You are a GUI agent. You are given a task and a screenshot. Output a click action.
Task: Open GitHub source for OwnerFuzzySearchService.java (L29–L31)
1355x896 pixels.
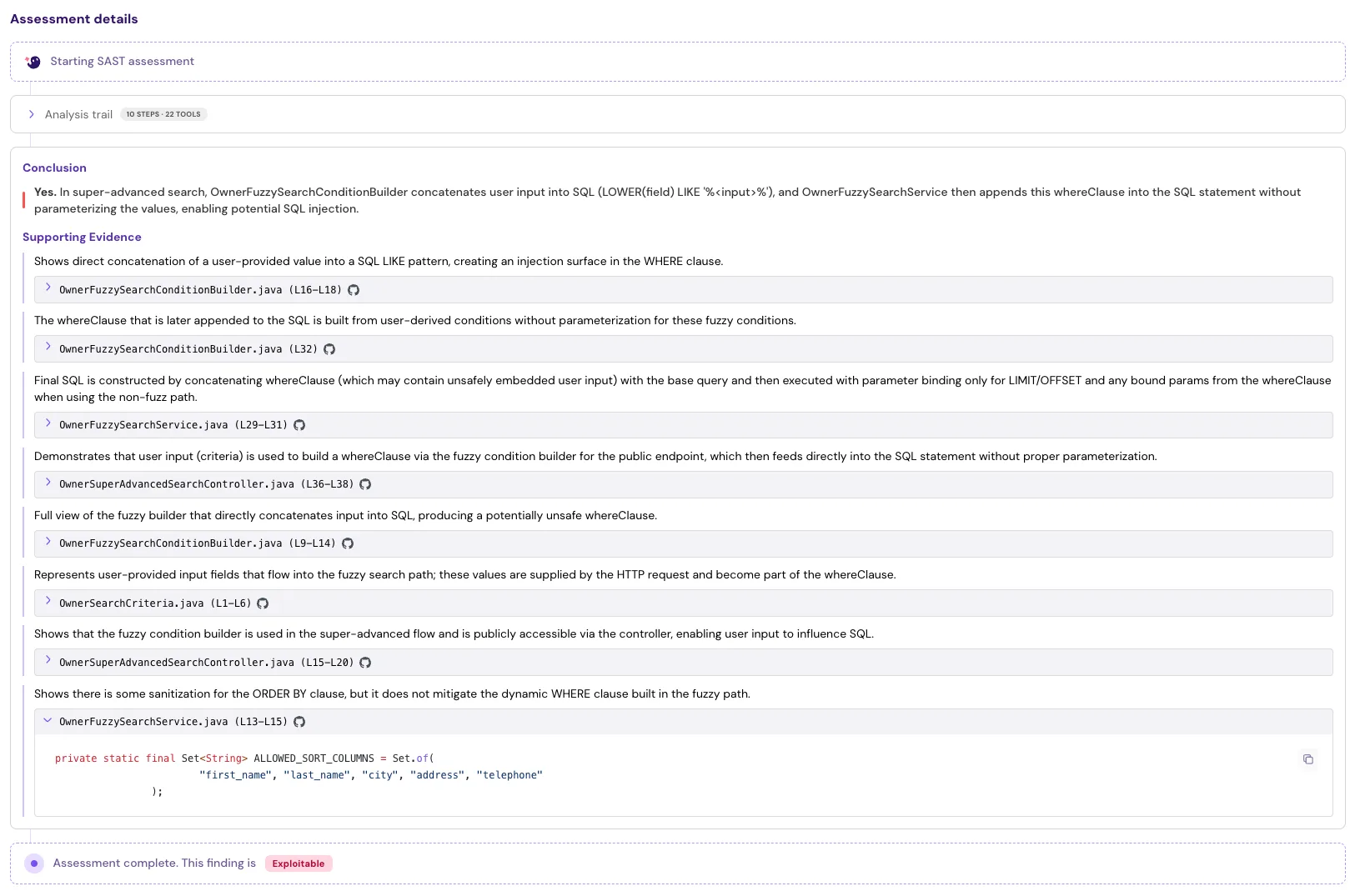(x=300, y=425)
